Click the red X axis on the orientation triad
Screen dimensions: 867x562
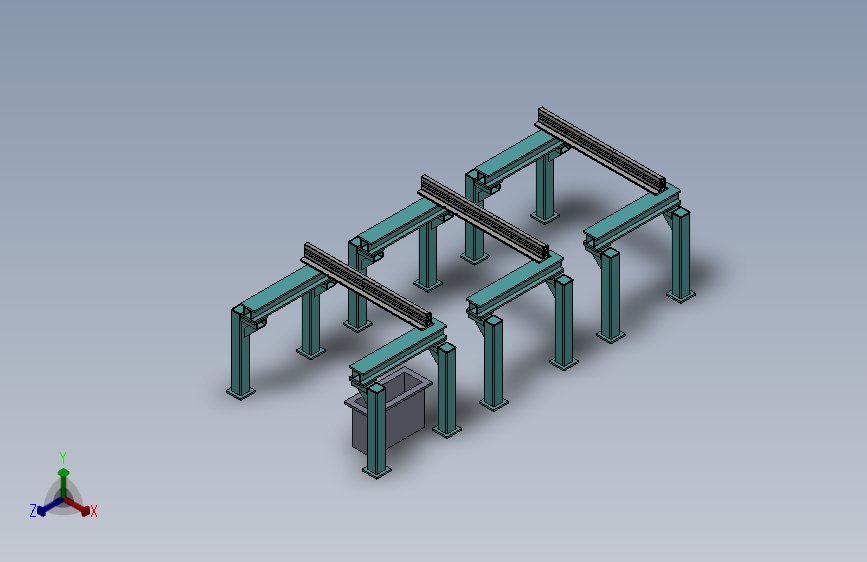coord(78,506)
